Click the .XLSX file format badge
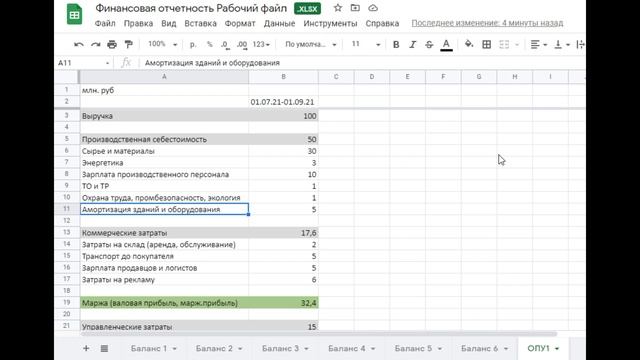The image size is (640, 360). [x=307, y=9]
